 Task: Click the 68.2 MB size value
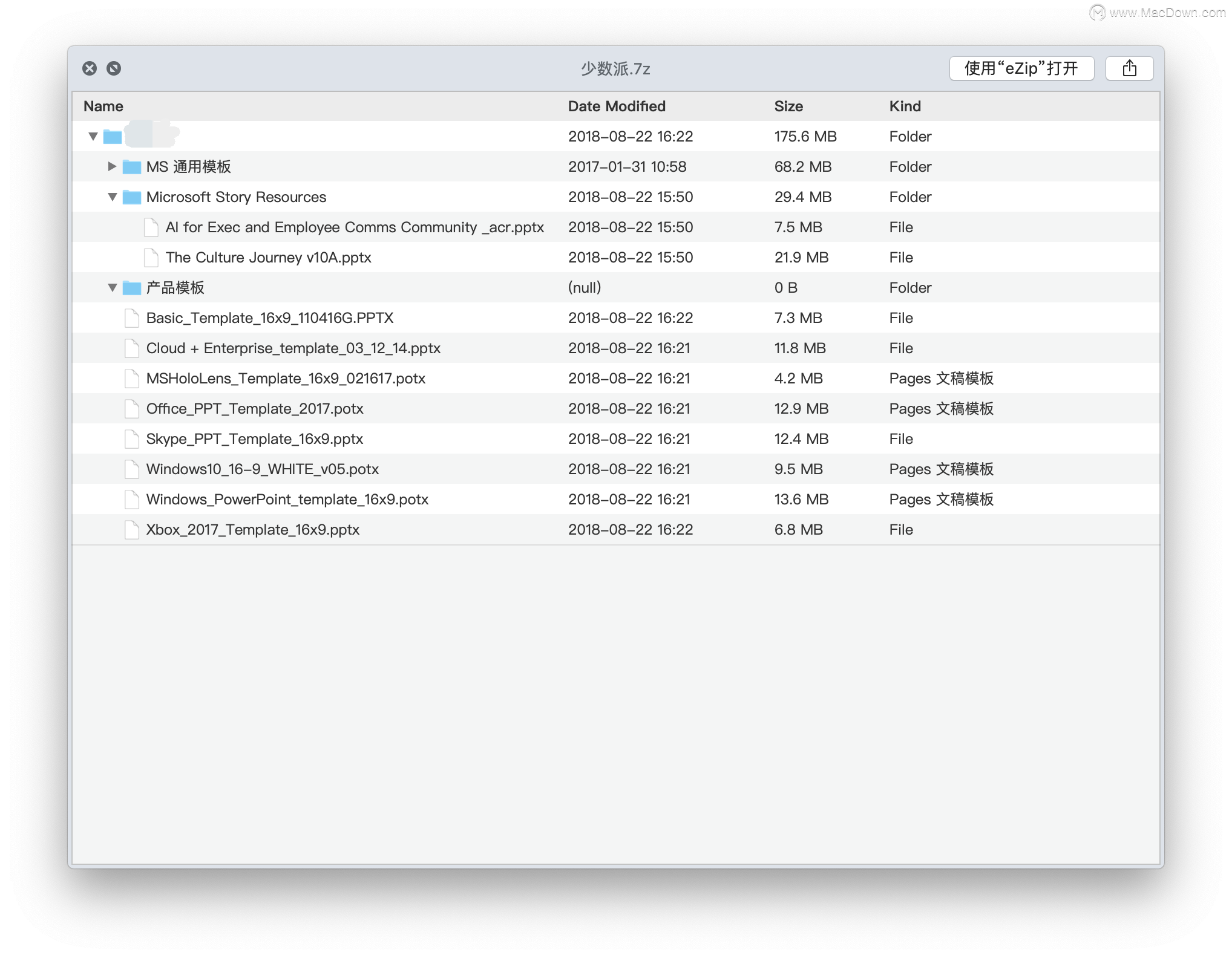[803, 167]
